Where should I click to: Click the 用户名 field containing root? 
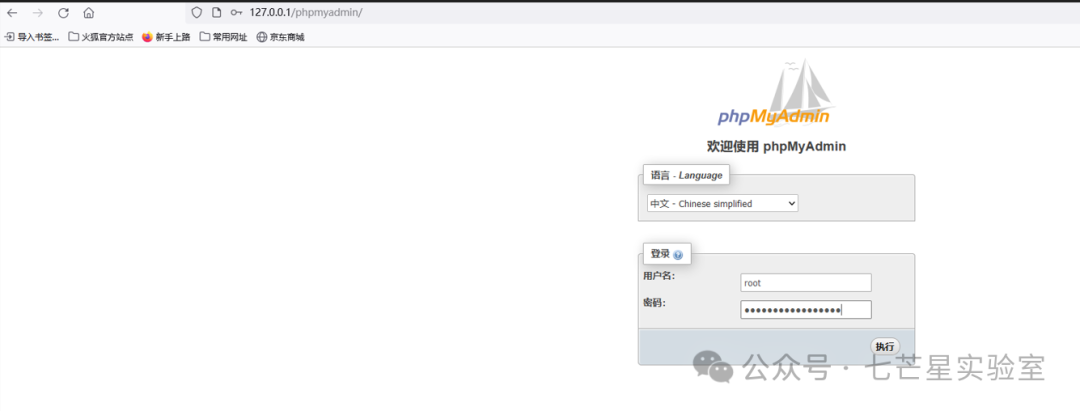pyautogui.click(x=806, y=283)
